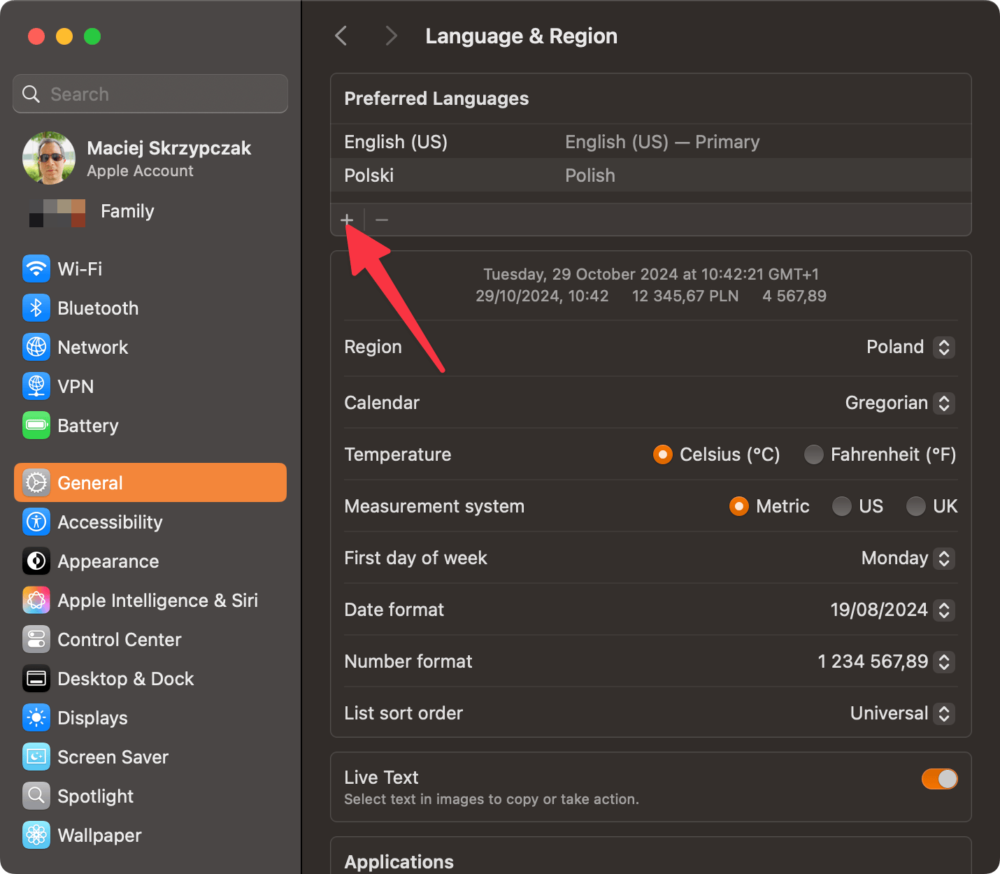Open Maciej Skrzypczak Apple Account

coord(150,158)
